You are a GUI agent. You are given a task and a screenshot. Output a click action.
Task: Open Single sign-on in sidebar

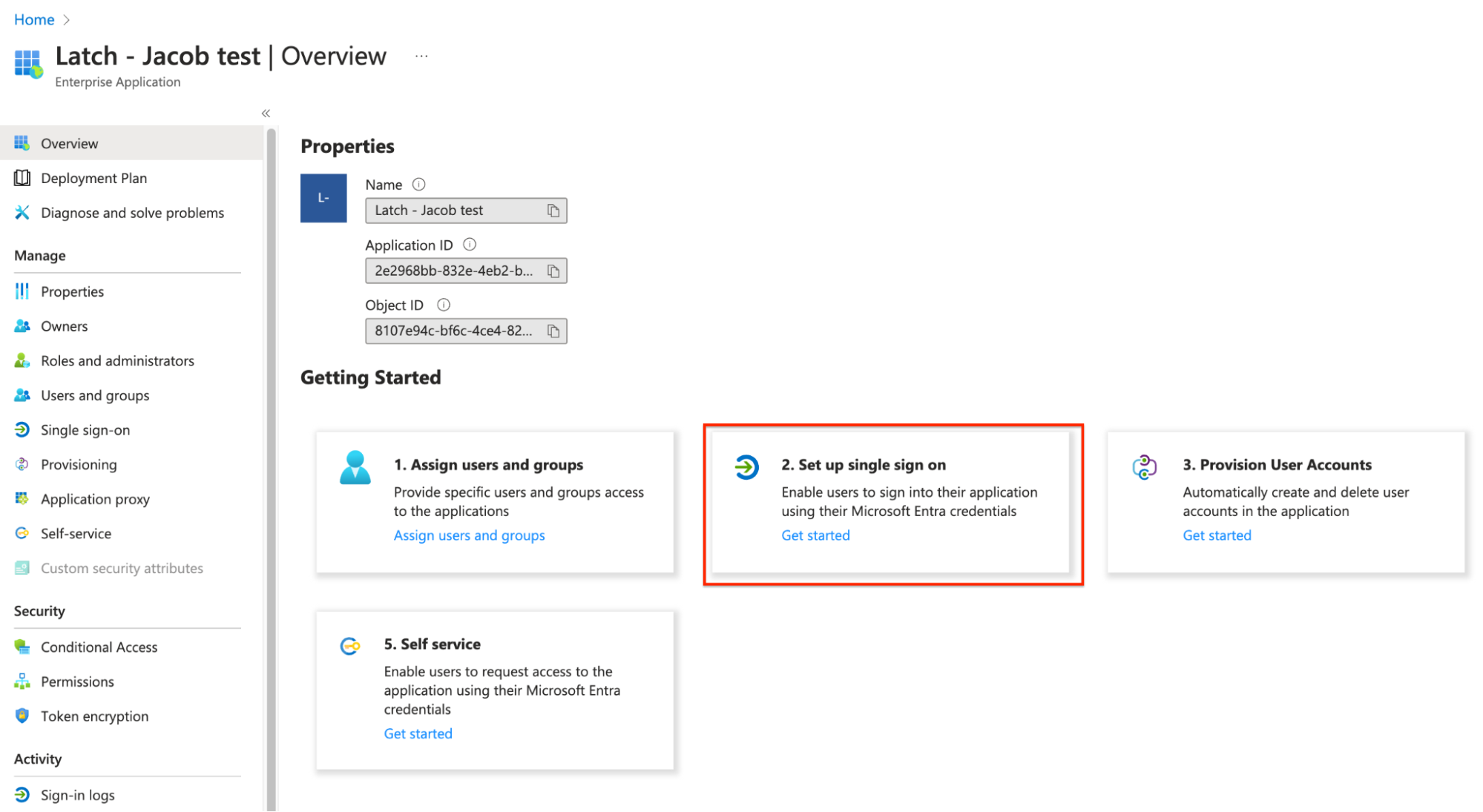(85, 430)
